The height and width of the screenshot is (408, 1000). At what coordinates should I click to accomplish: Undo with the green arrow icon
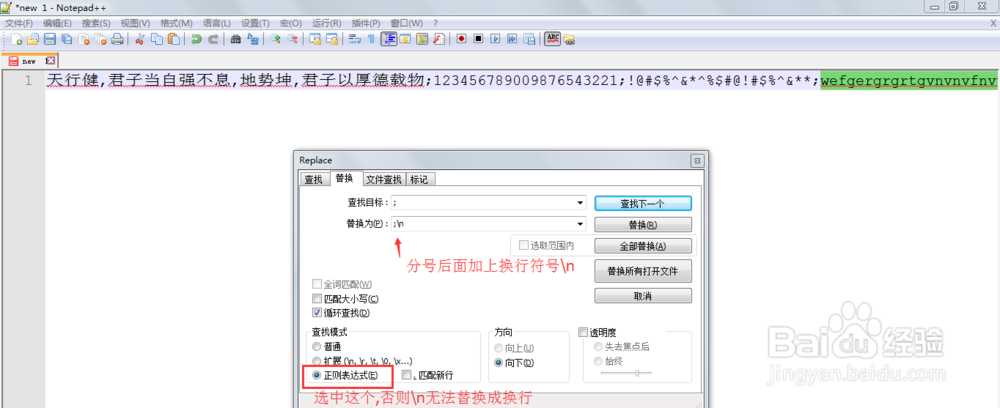(x=196, y=39)
